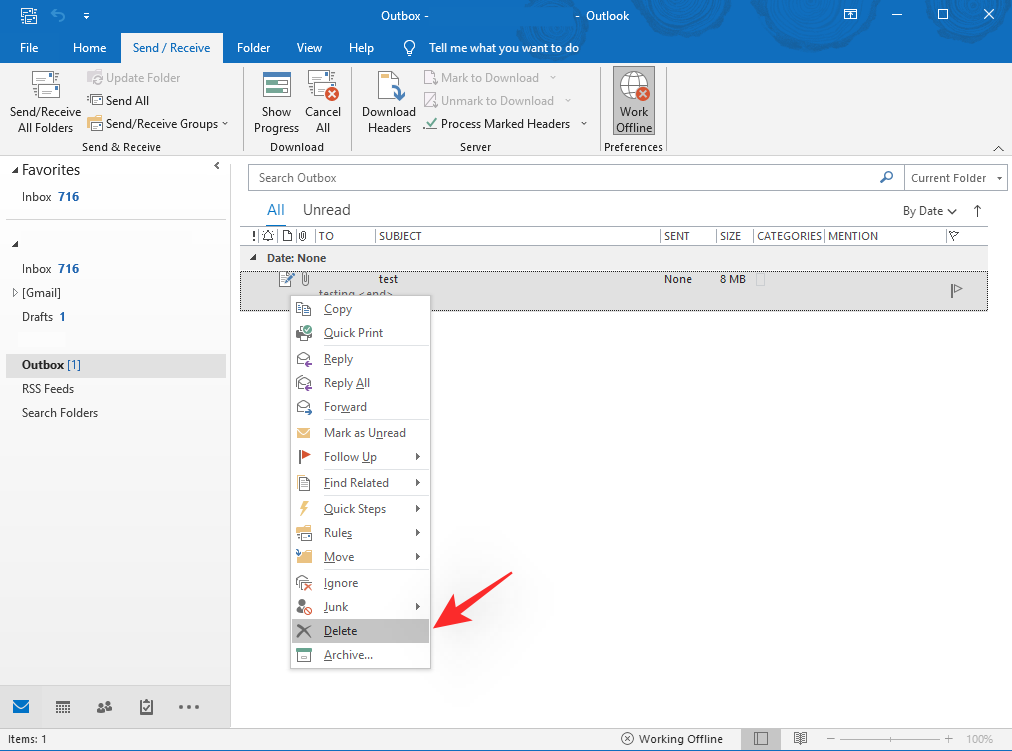Open the File tab
Screen dimensions: 1012x751
[x=29, y=48]
